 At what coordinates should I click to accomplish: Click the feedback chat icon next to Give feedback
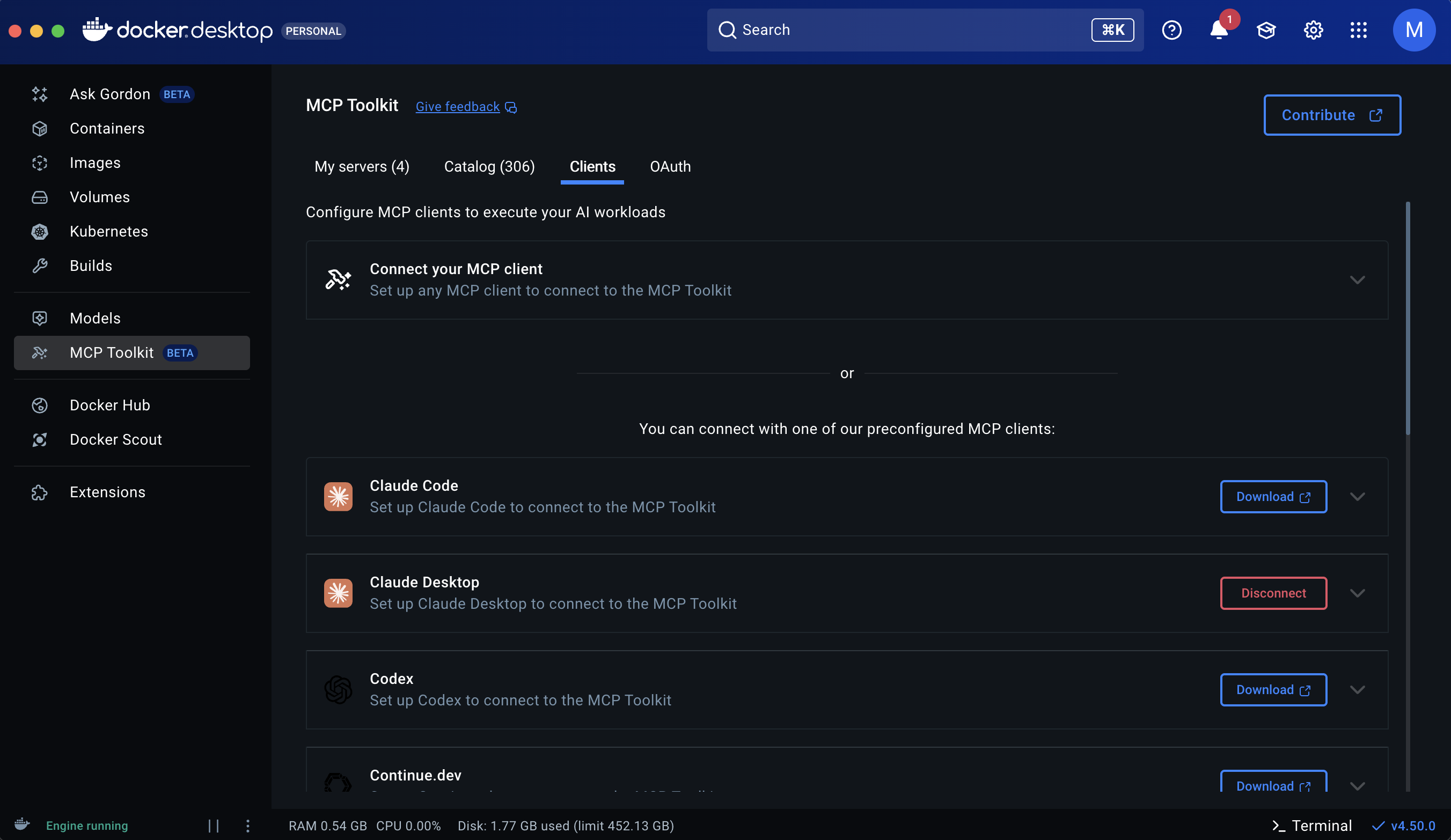click(x=511, y=108)
